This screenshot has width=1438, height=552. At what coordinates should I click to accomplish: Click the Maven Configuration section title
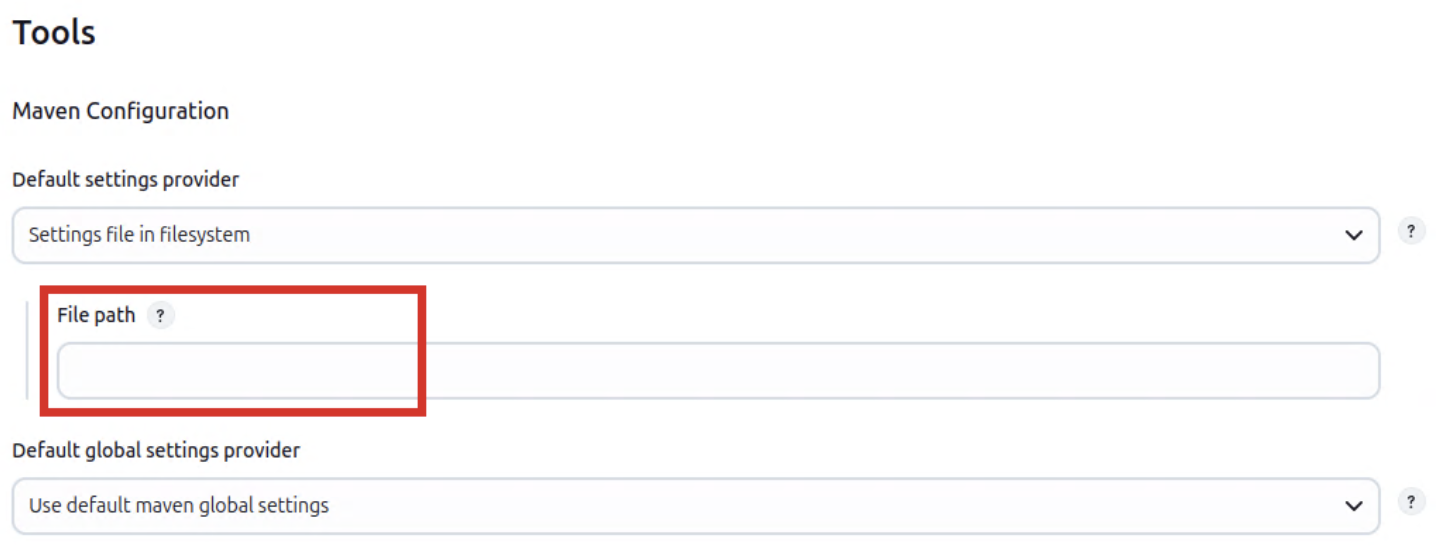[x=120, y=111]
